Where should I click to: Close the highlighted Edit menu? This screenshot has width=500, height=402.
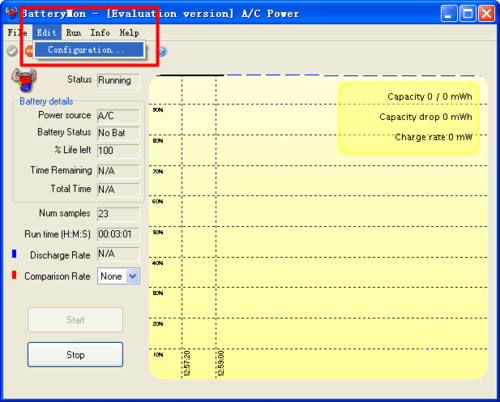point(47,33)
